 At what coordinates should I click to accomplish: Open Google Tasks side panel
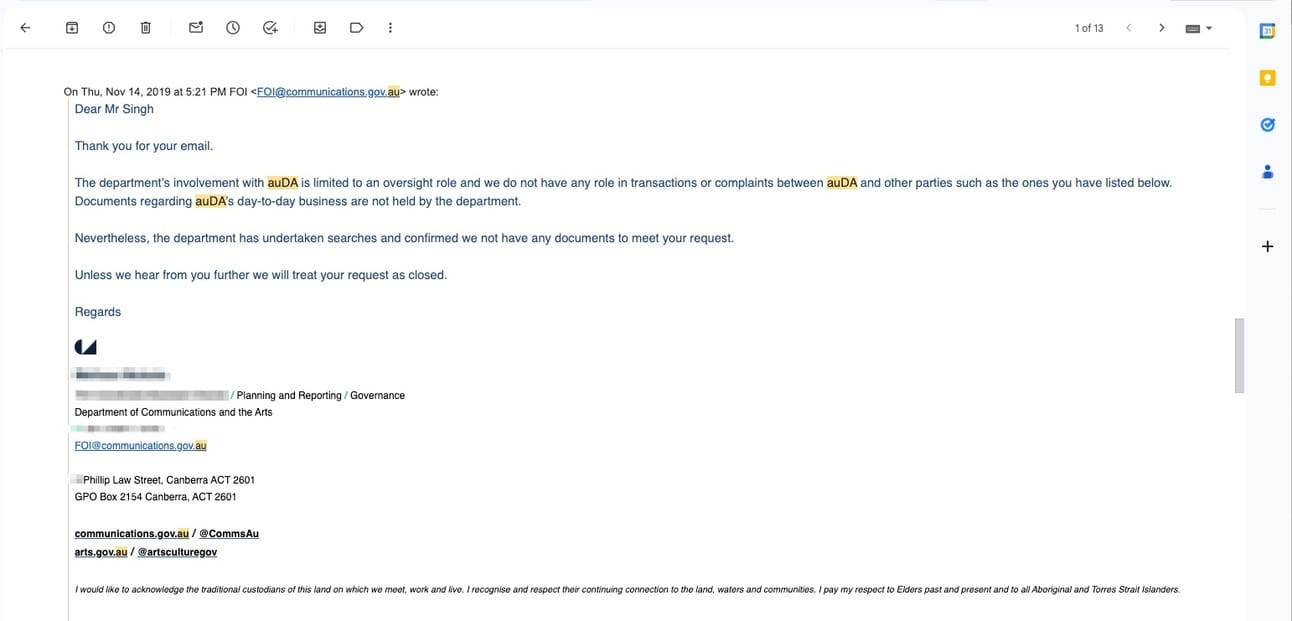1267,125
